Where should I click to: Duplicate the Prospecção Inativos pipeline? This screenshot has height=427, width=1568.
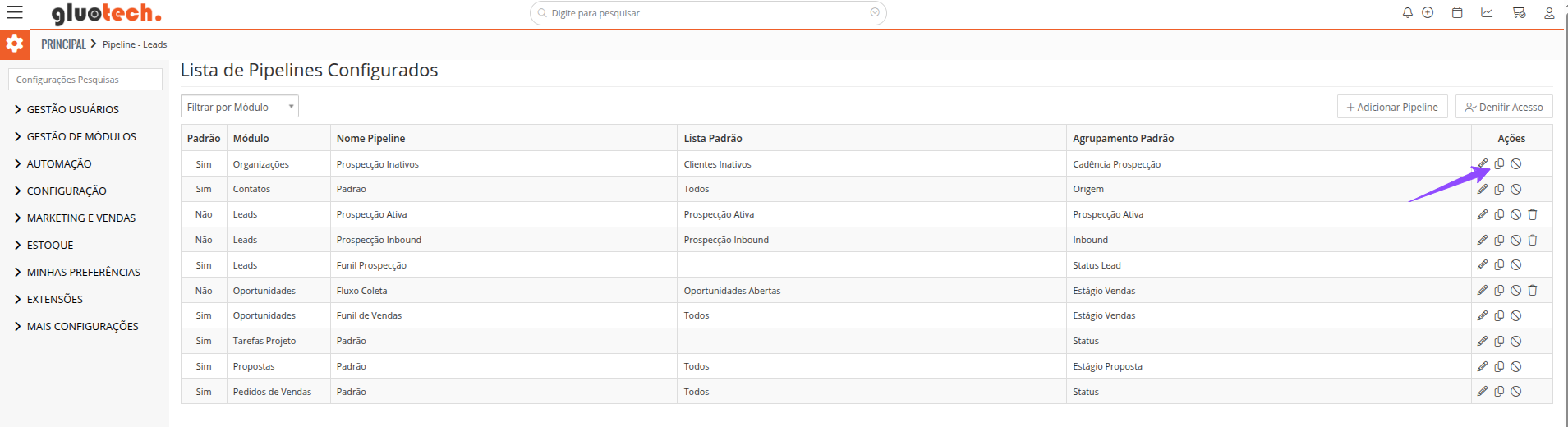1499,163
